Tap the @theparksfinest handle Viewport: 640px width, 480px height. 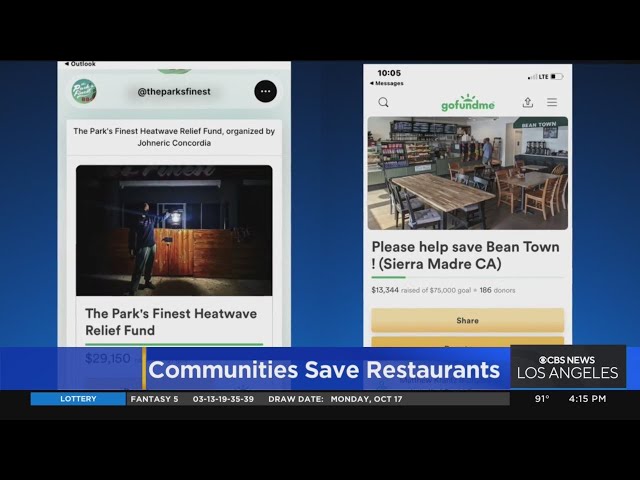click(174, 92)
